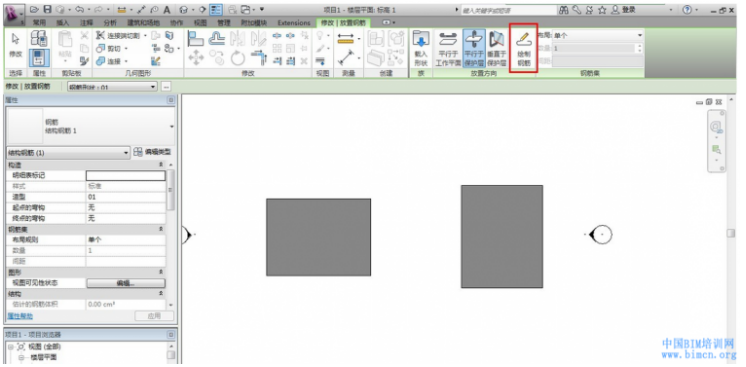Click the Move tool icon
The width and height of the screenshot is (746, 367).
(x=196, y=58)
